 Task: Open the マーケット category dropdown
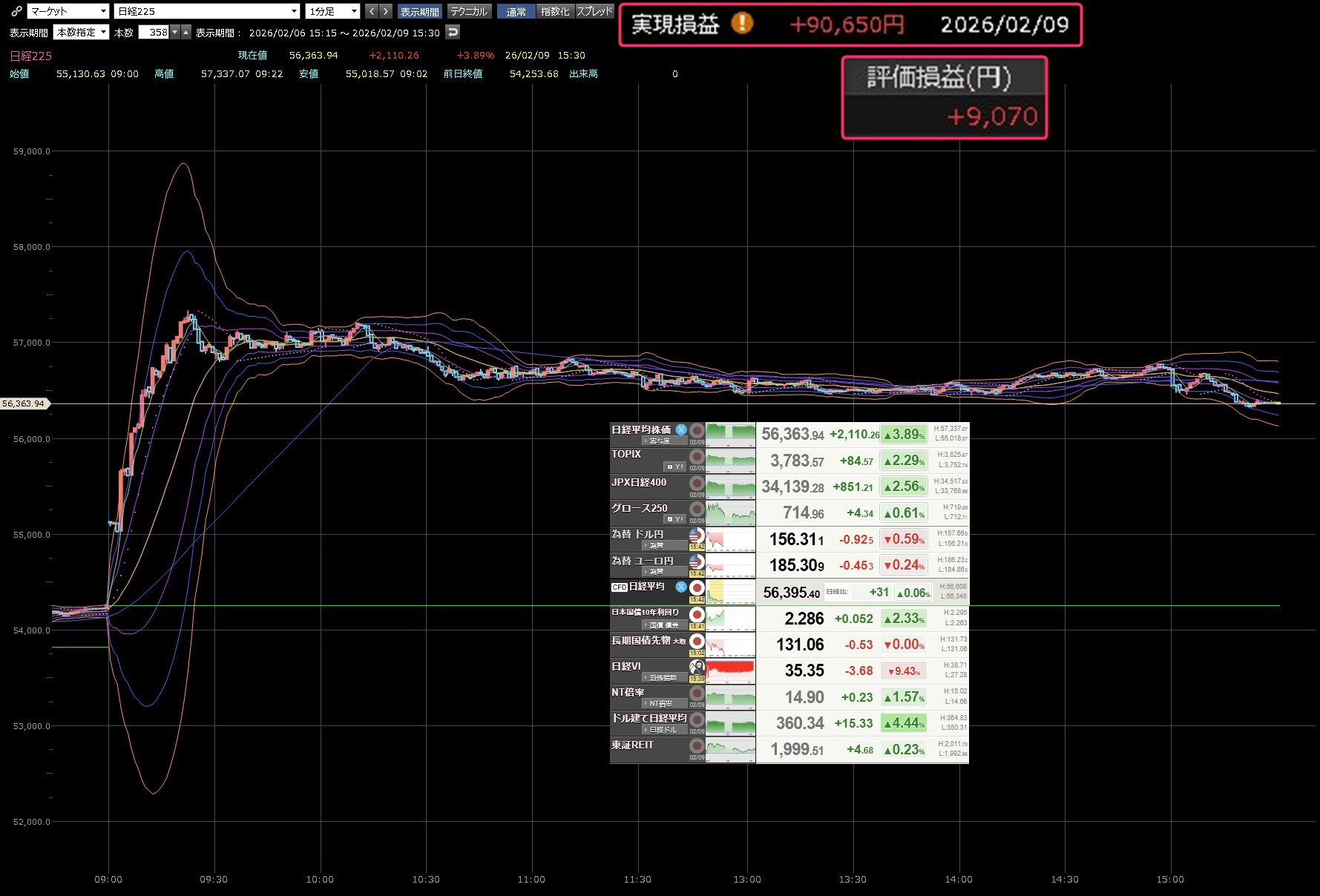click(x=68, y=11)
